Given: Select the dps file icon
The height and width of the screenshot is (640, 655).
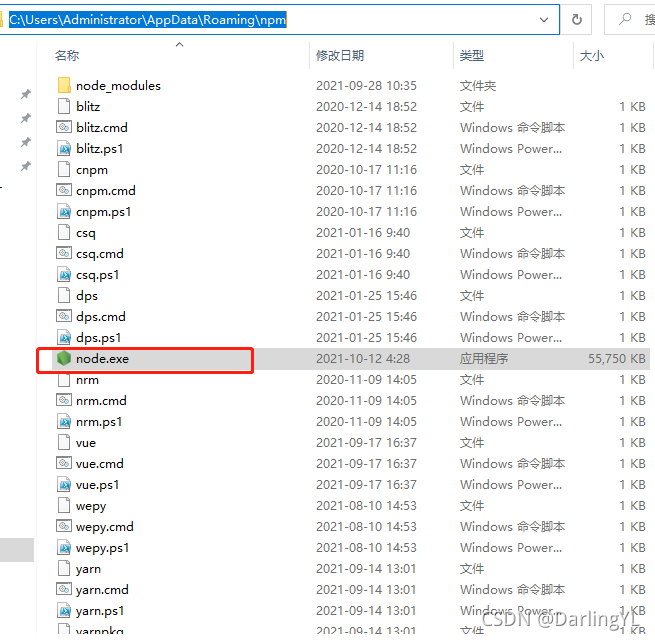Looking at the screenshot, I should [x=64, y=295].
